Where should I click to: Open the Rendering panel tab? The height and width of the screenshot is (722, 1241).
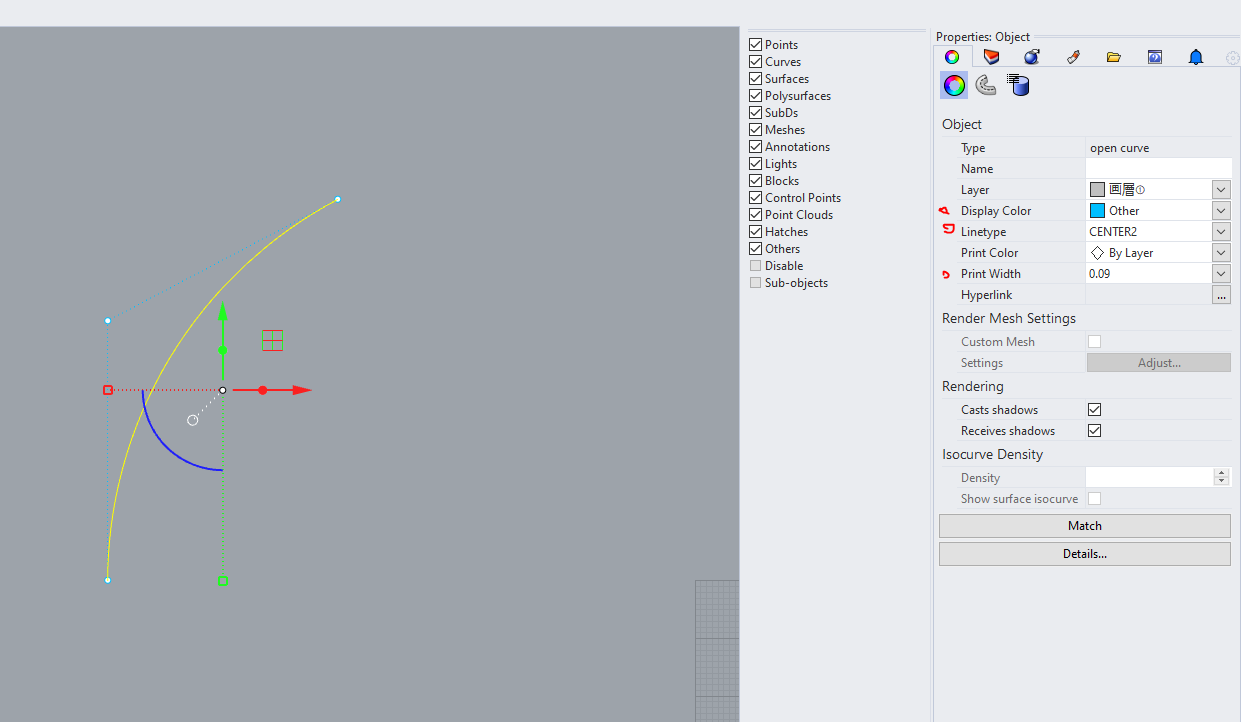point(1032,57)
